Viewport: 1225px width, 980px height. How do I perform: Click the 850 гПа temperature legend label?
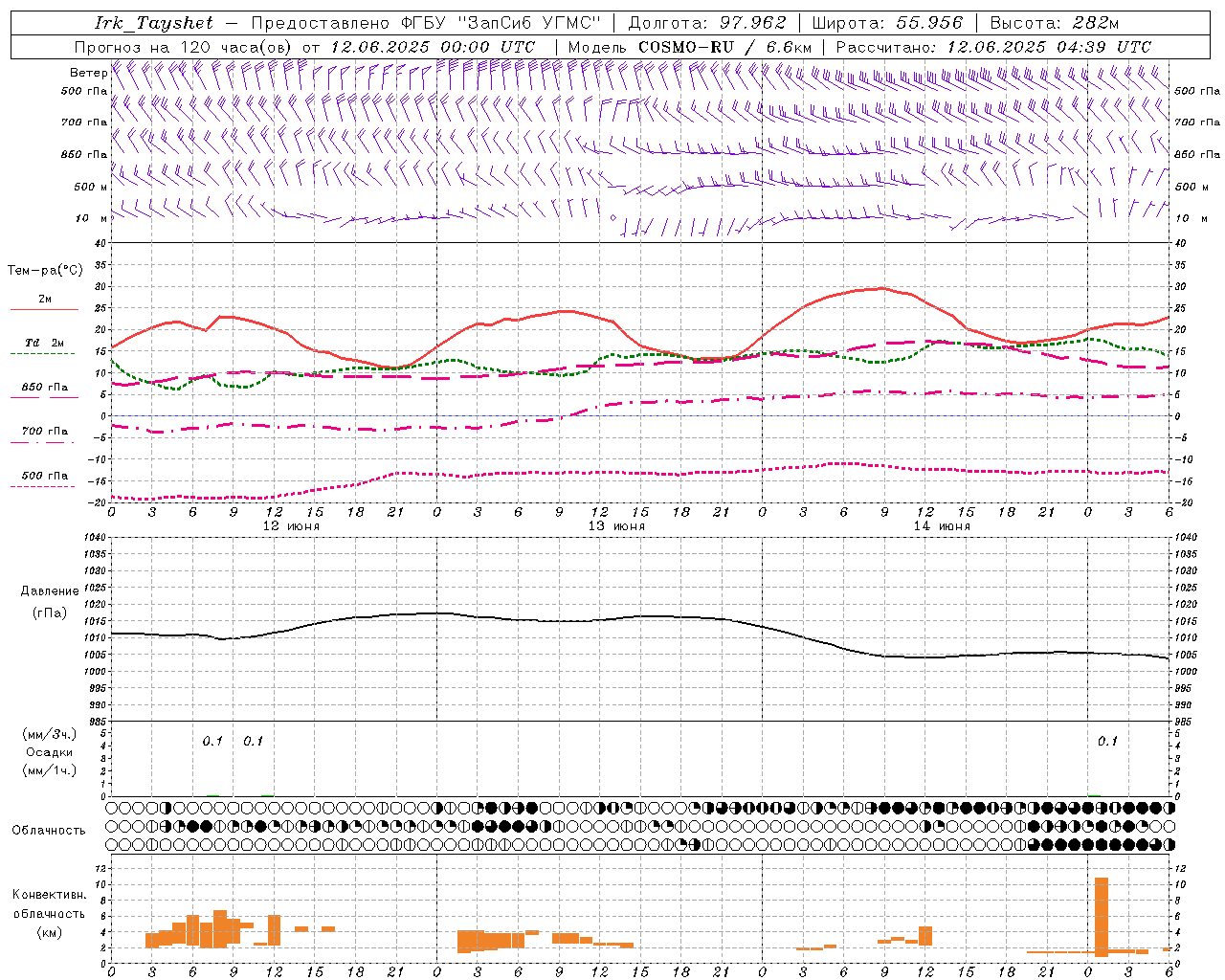(45, 388)
